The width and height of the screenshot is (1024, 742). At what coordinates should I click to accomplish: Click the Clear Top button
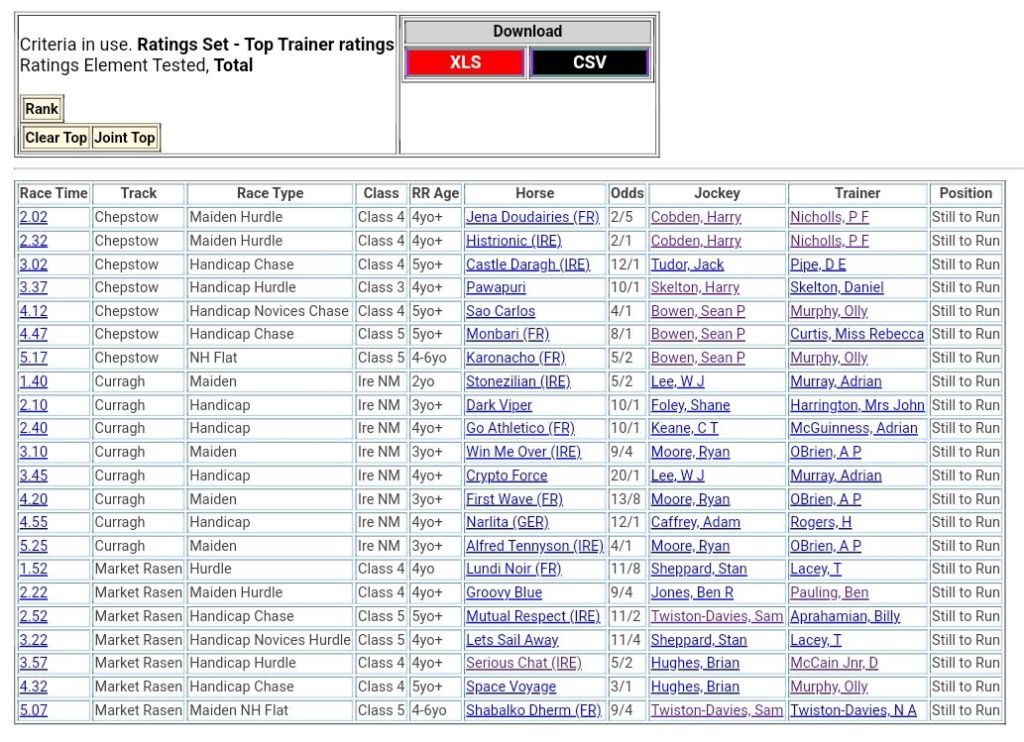pos(56,138)
